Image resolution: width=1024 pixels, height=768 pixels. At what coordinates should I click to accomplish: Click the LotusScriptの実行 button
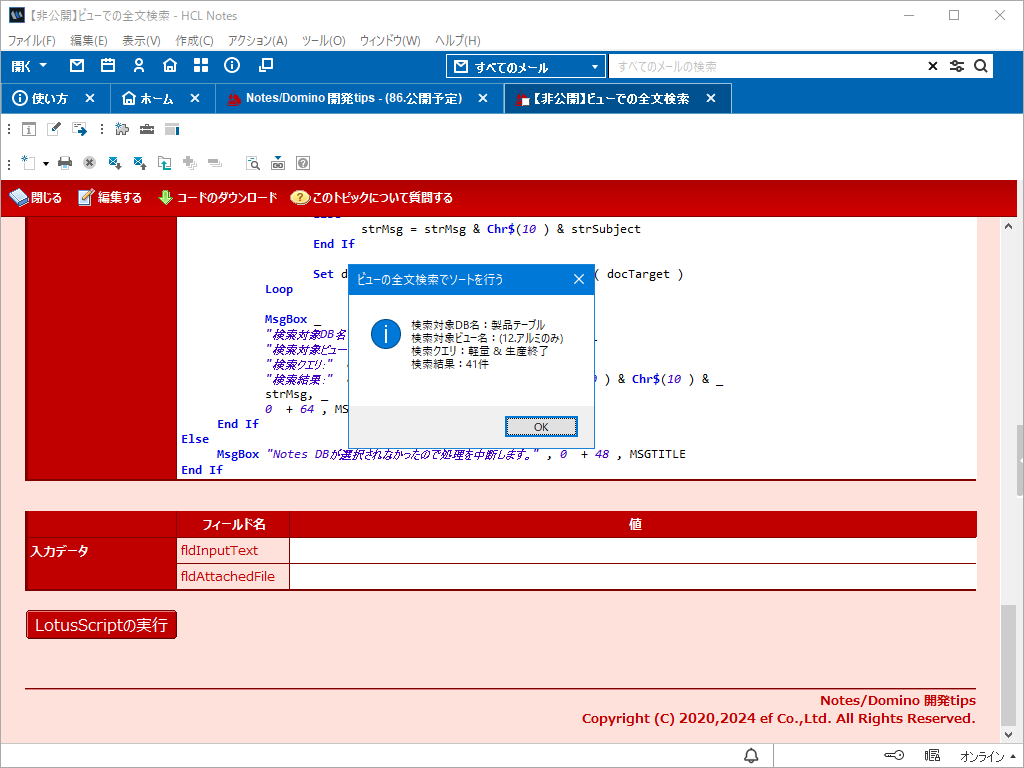(101, 625)
